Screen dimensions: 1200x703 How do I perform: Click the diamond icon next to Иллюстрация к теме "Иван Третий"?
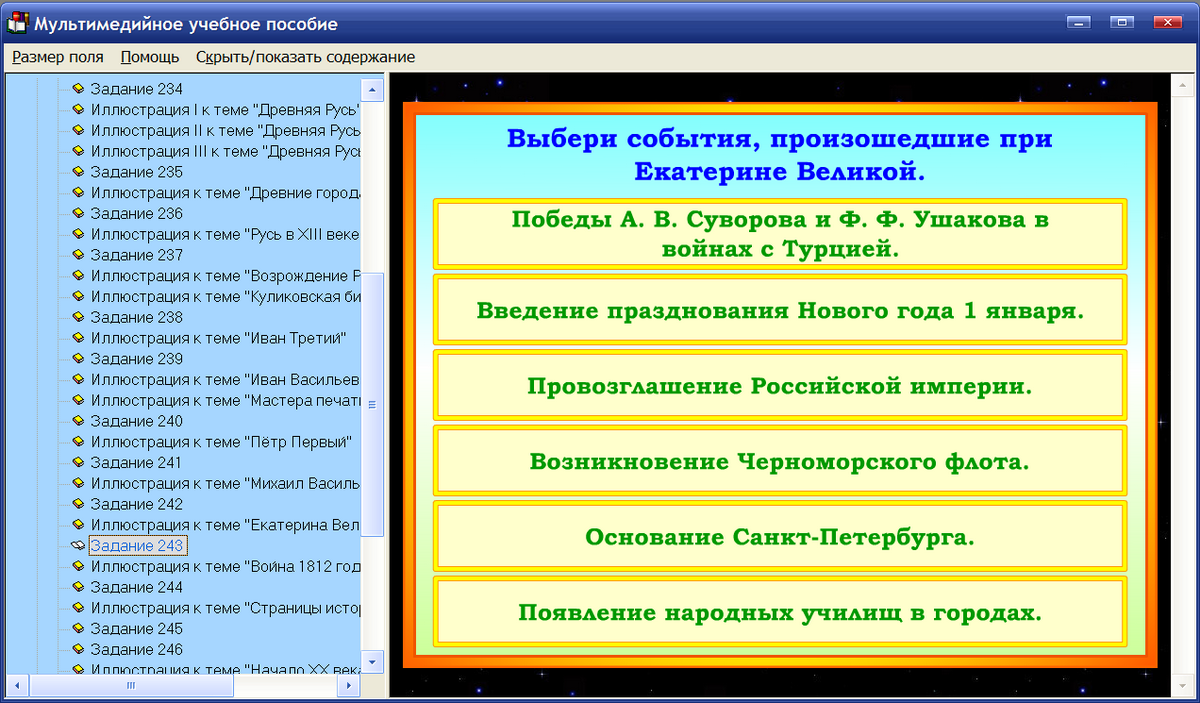78,338
